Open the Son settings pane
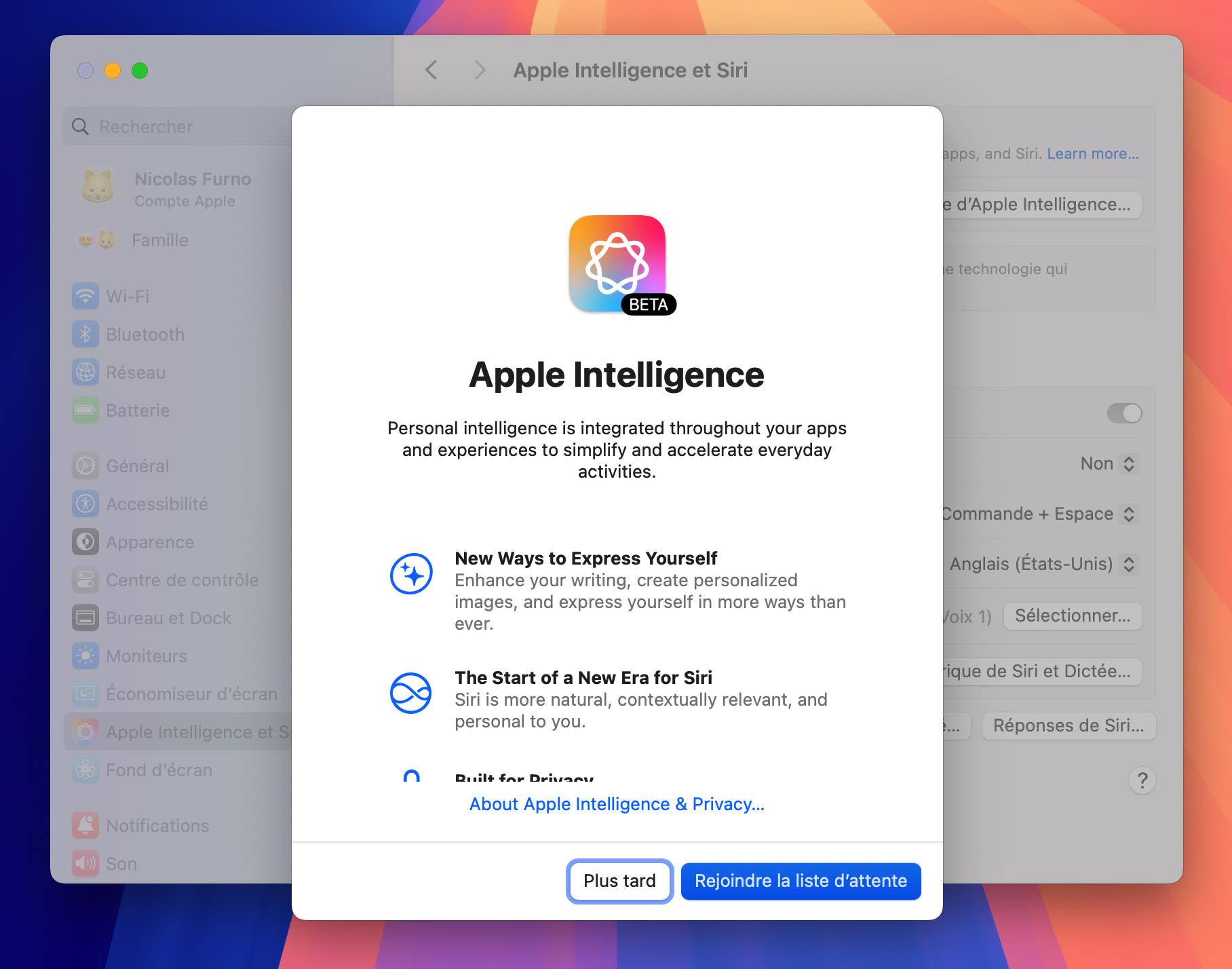Image resolution: width=1232 pixels, height=969 pixels. (x=121, y=863)
